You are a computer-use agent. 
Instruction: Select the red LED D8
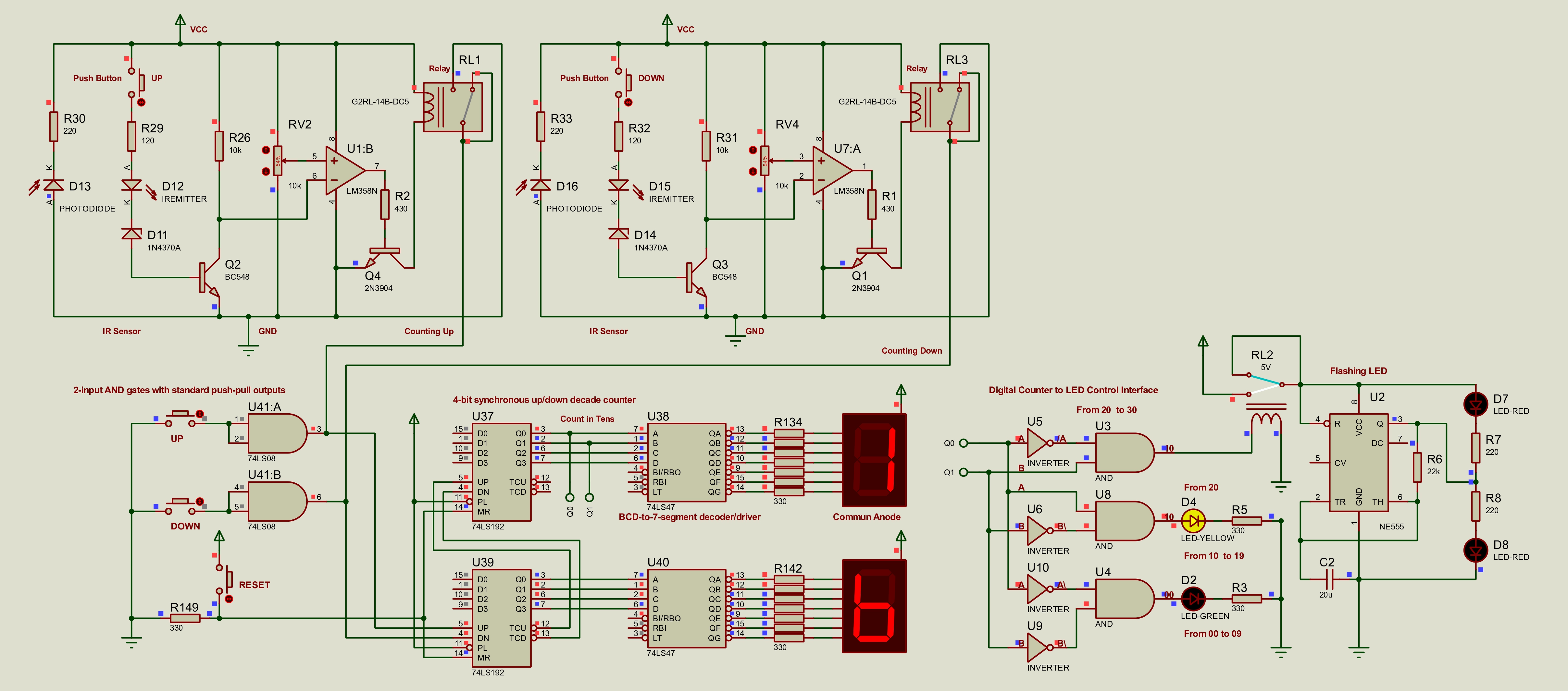click(1475, 550)
